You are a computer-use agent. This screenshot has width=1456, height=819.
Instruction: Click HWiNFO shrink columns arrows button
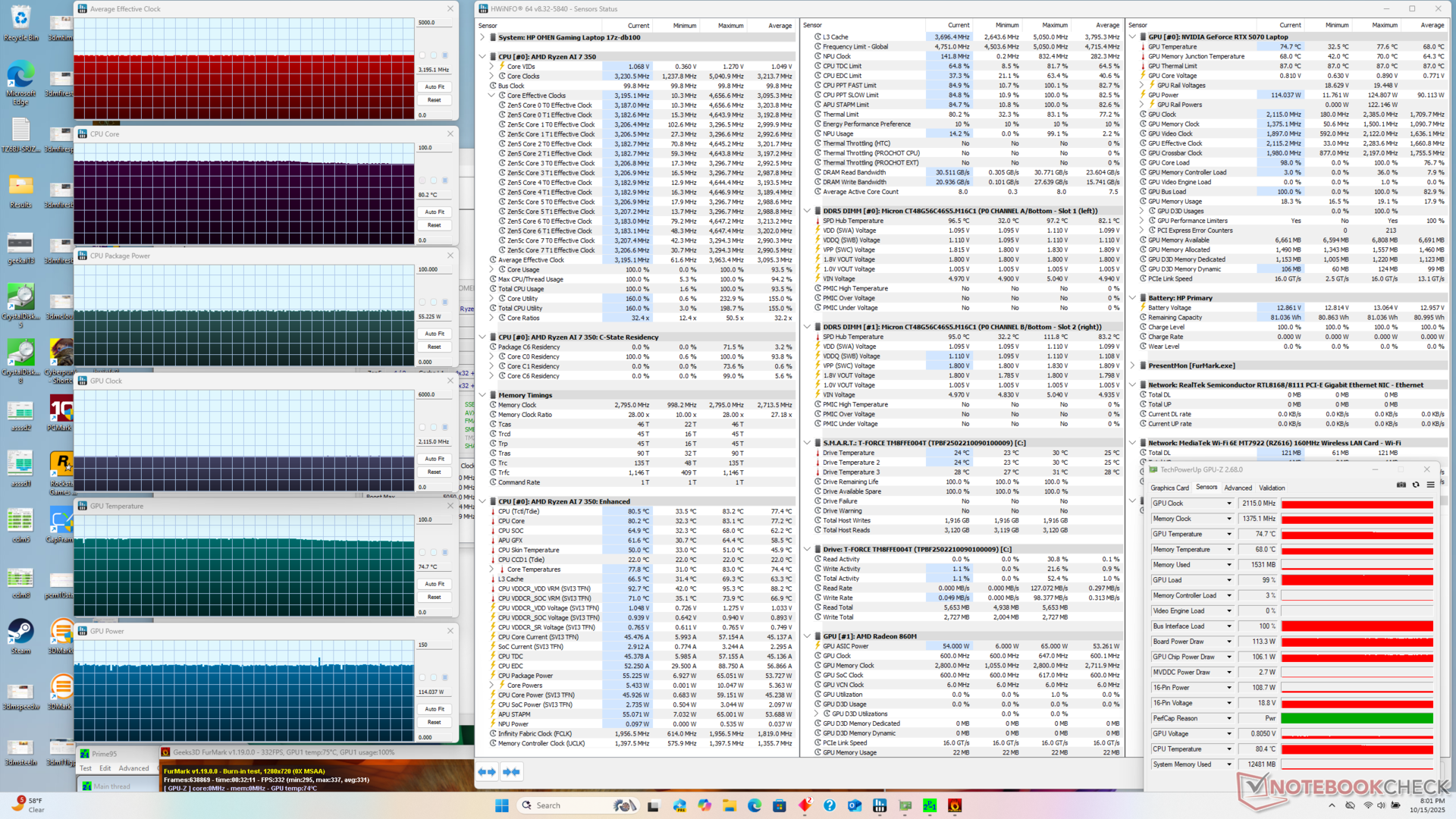[x=512, y=772]
